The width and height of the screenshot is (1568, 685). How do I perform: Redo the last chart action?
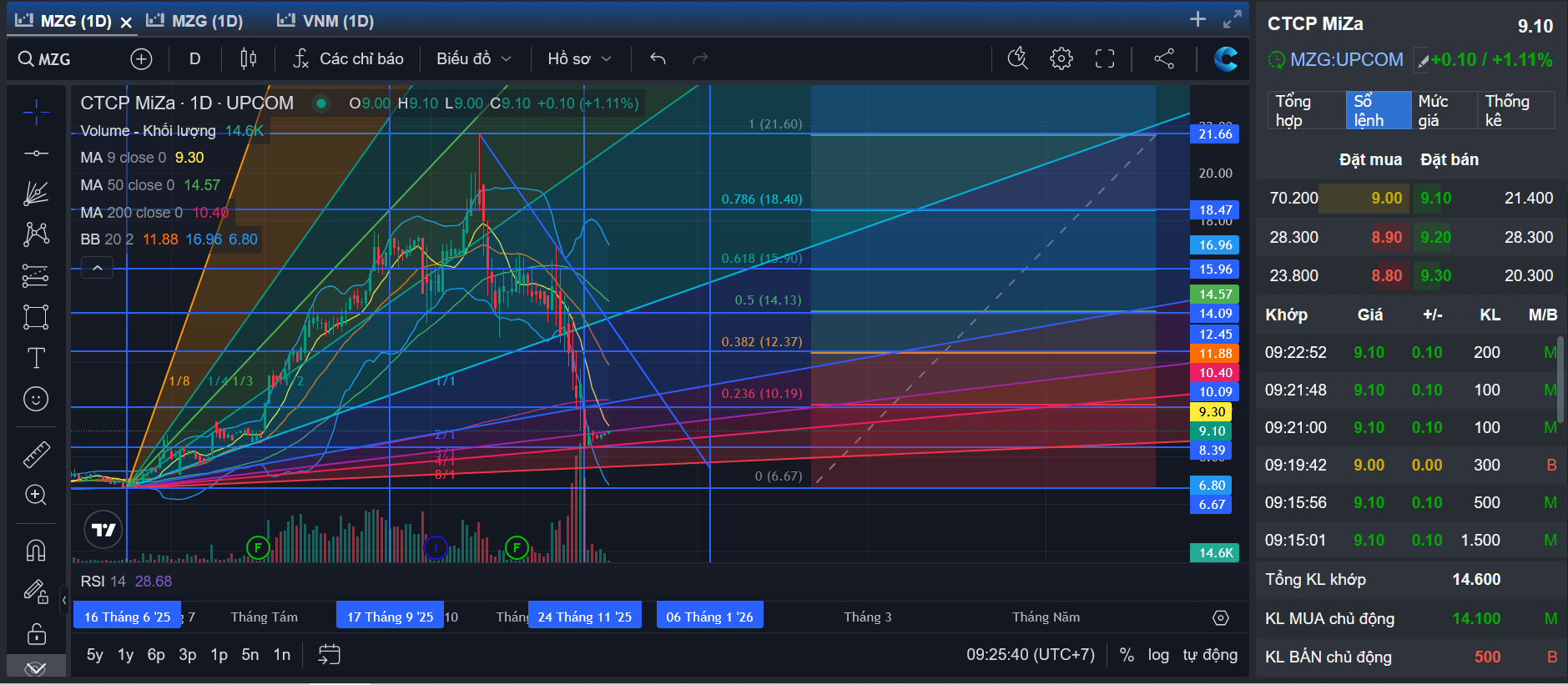pyautogui.click(x=700, y=59)
